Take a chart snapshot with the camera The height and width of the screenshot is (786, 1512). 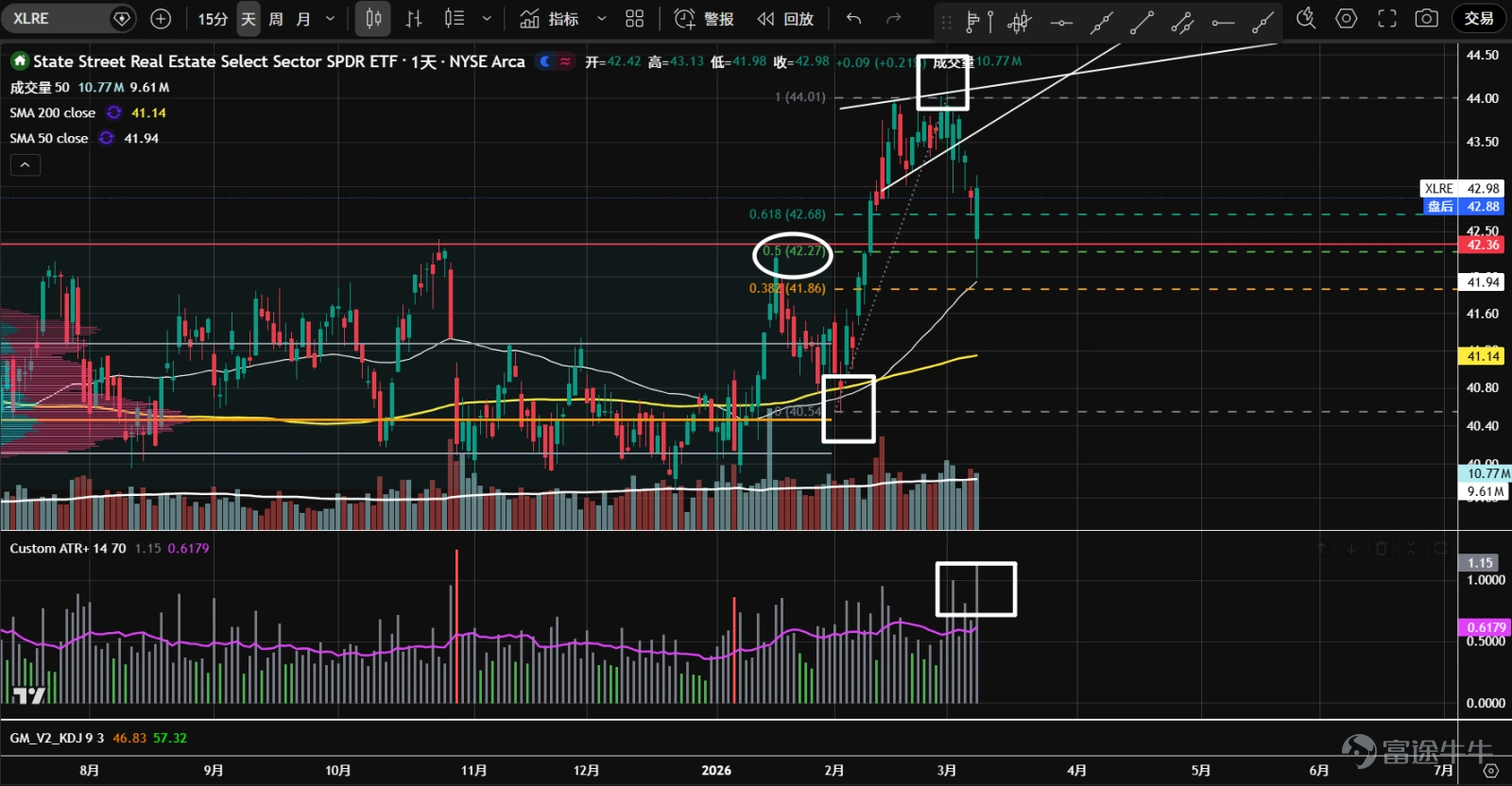(1427, 18)
